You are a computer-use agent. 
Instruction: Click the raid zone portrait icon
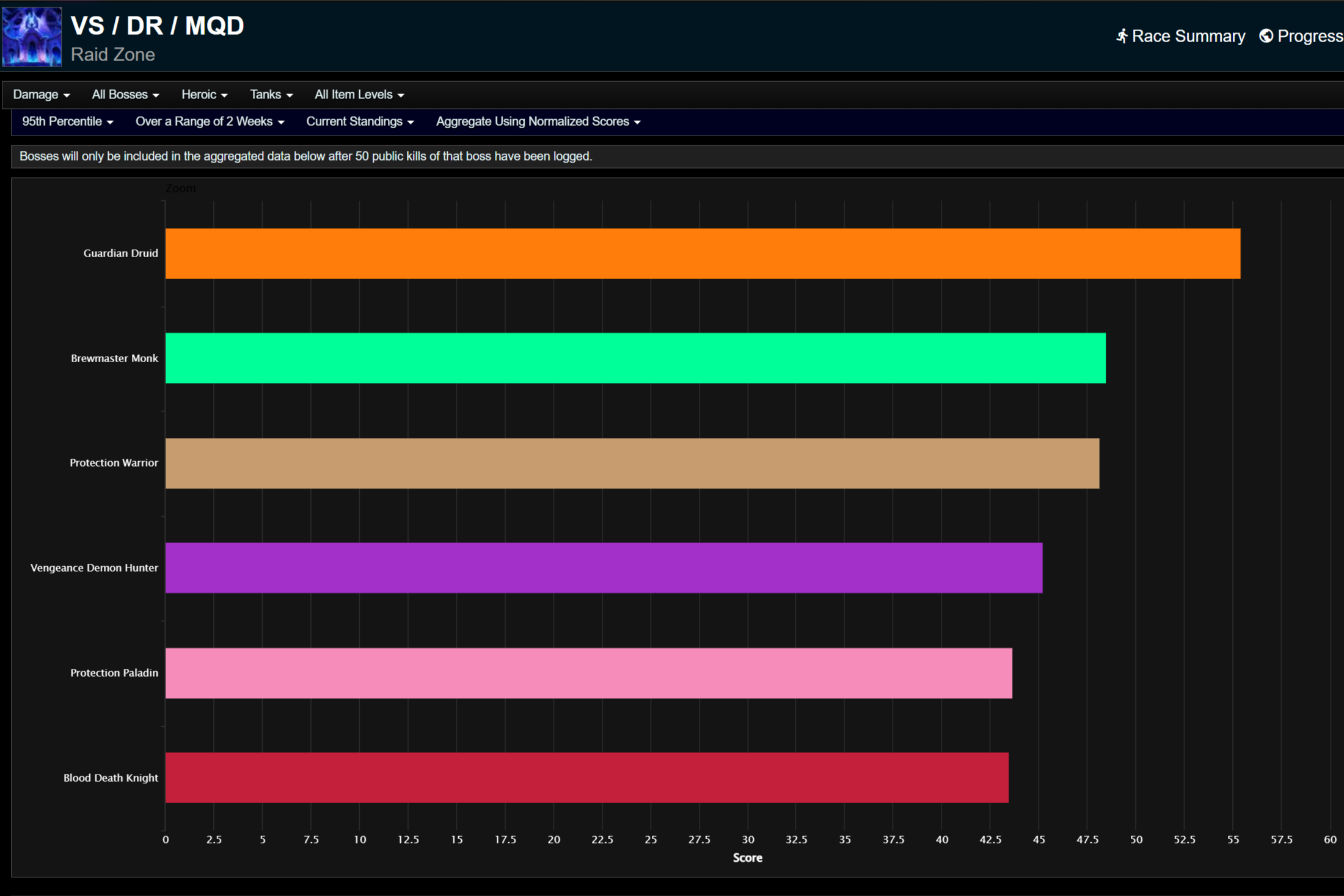(32, 37)
